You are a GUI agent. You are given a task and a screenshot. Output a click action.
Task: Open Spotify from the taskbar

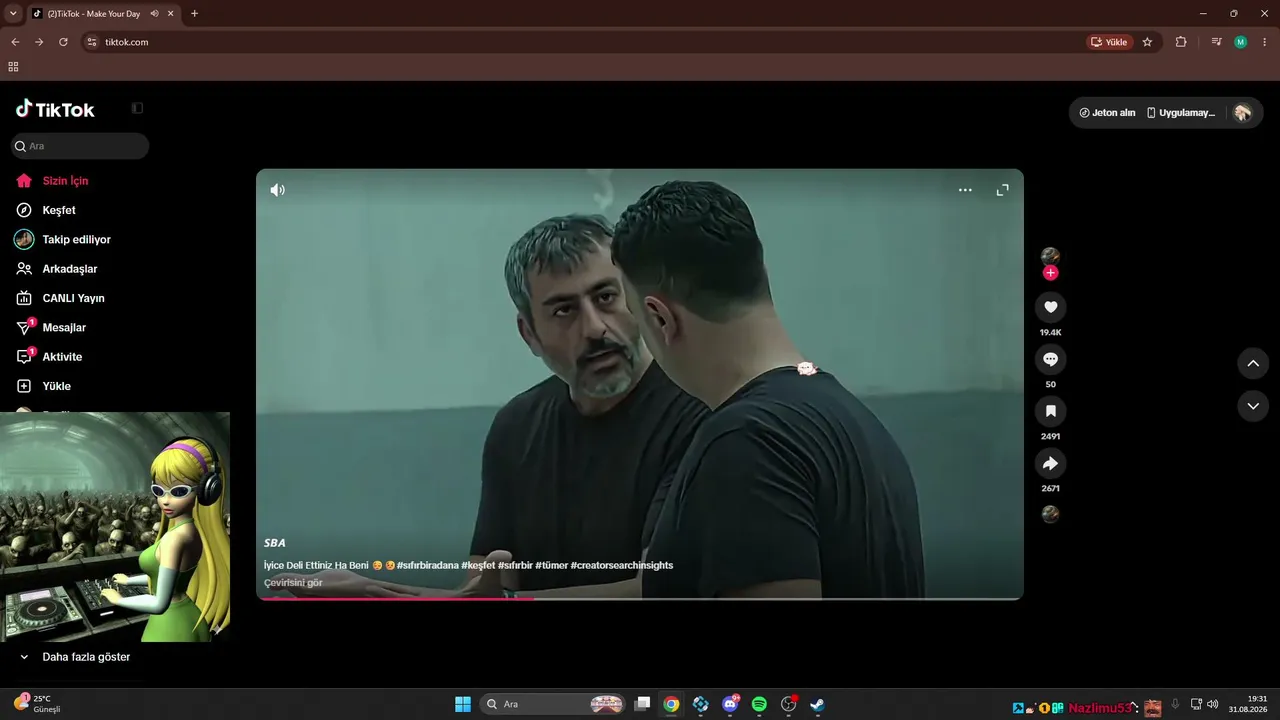tap(759, 704)
